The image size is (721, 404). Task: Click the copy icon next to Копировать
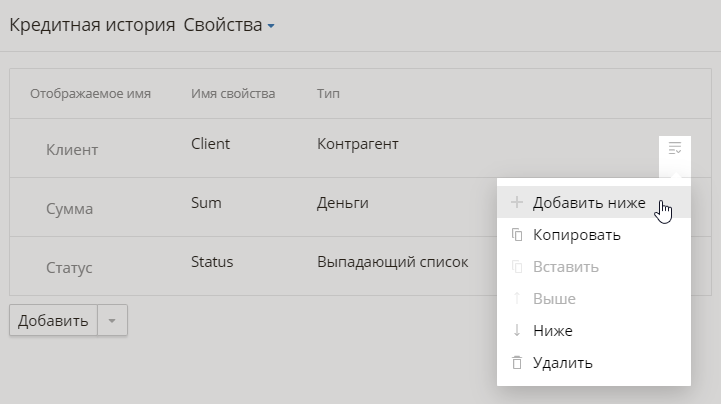pos(517,235)
